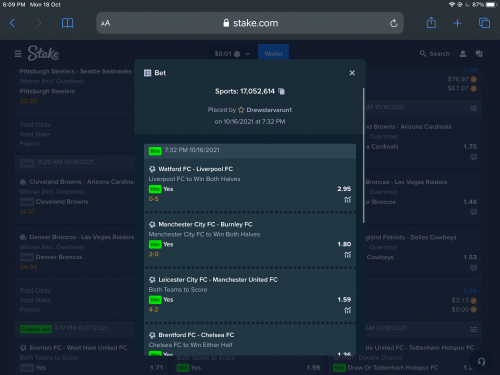This screenshot has height=375, width=500.
Task: Click the stake.com address bar
Action: pos(250,23)
